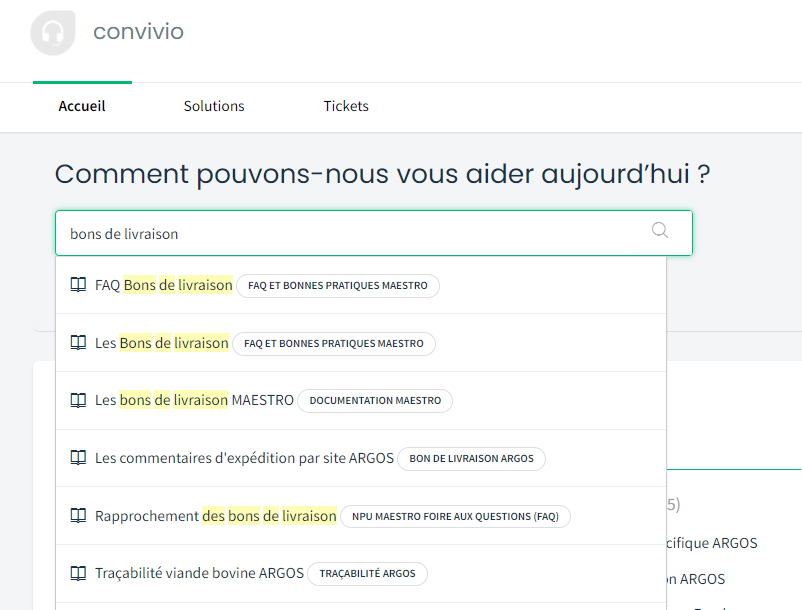This screenshot has width=802, height=610.
Task: Open the Les Bons de livraison article
Action: point(162,343)
